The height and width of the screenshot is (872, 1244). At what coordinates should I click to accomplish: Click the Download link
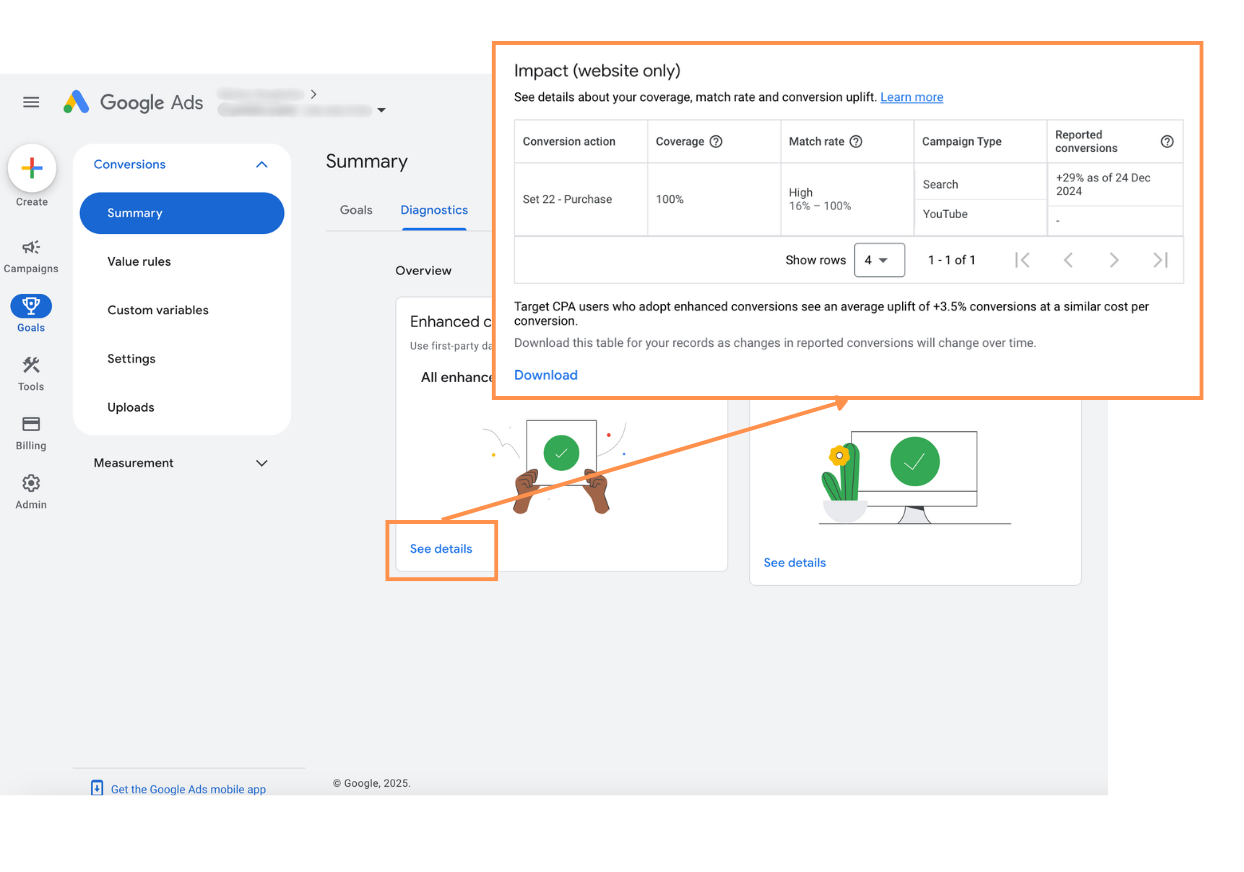pyautogui.click(x=546, y=375)
